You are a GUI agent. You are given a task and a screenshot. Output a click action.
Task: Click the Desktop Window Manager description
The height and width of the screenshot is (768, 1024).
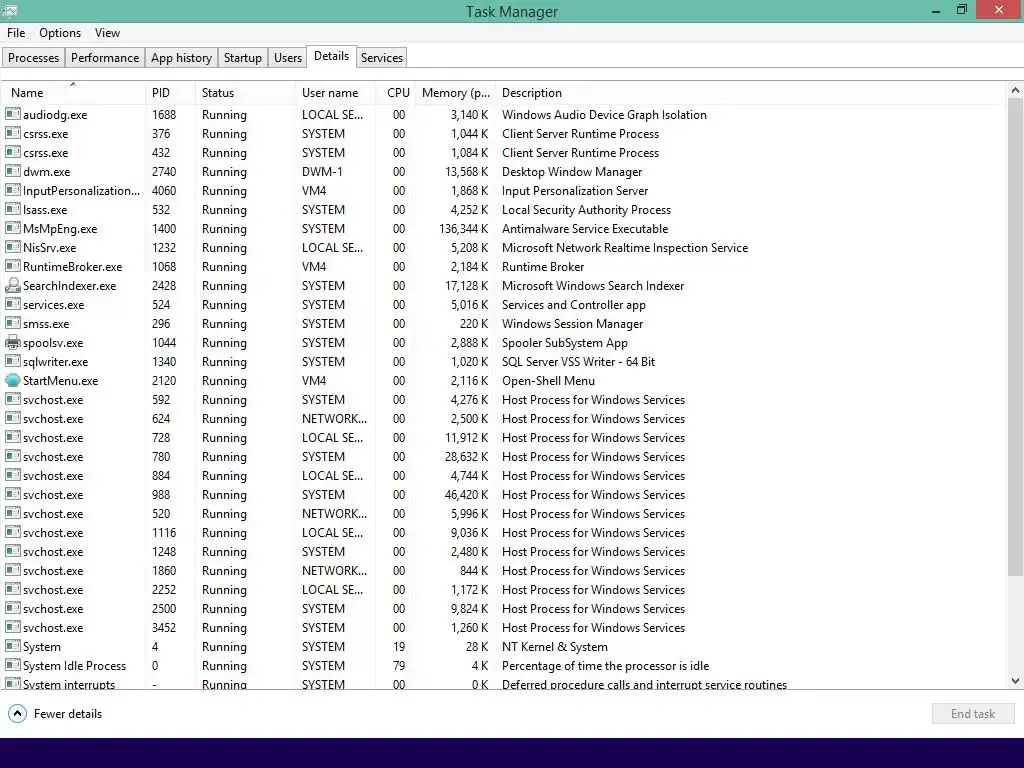click(572, 171)
